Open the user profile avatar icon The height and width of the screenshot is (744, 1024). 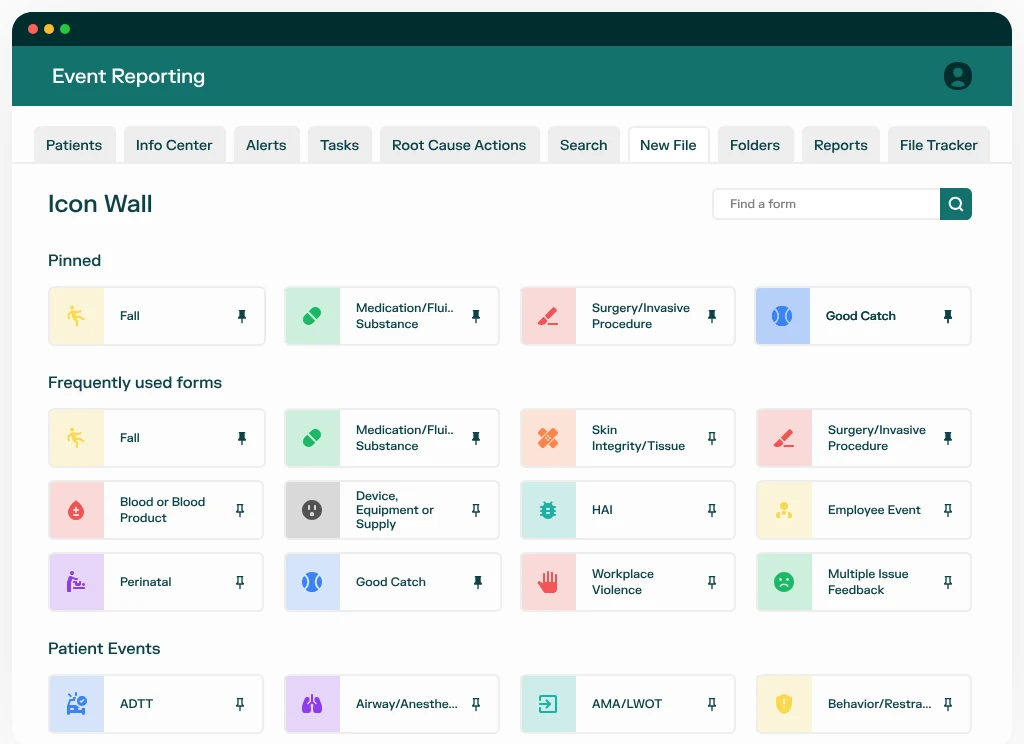pos(957,76)
